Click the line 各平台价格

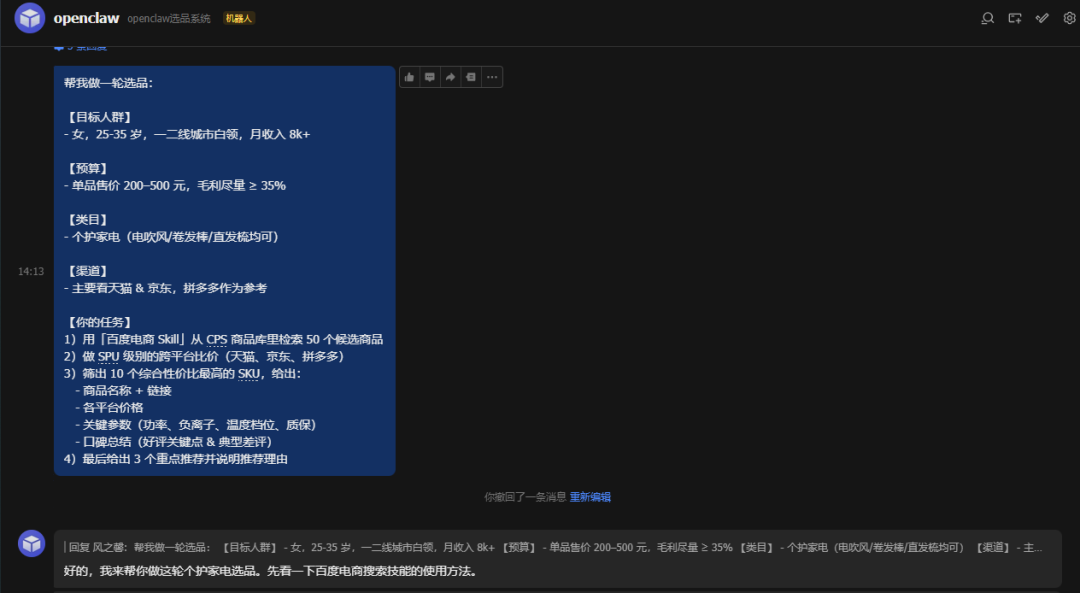point(109,408)
